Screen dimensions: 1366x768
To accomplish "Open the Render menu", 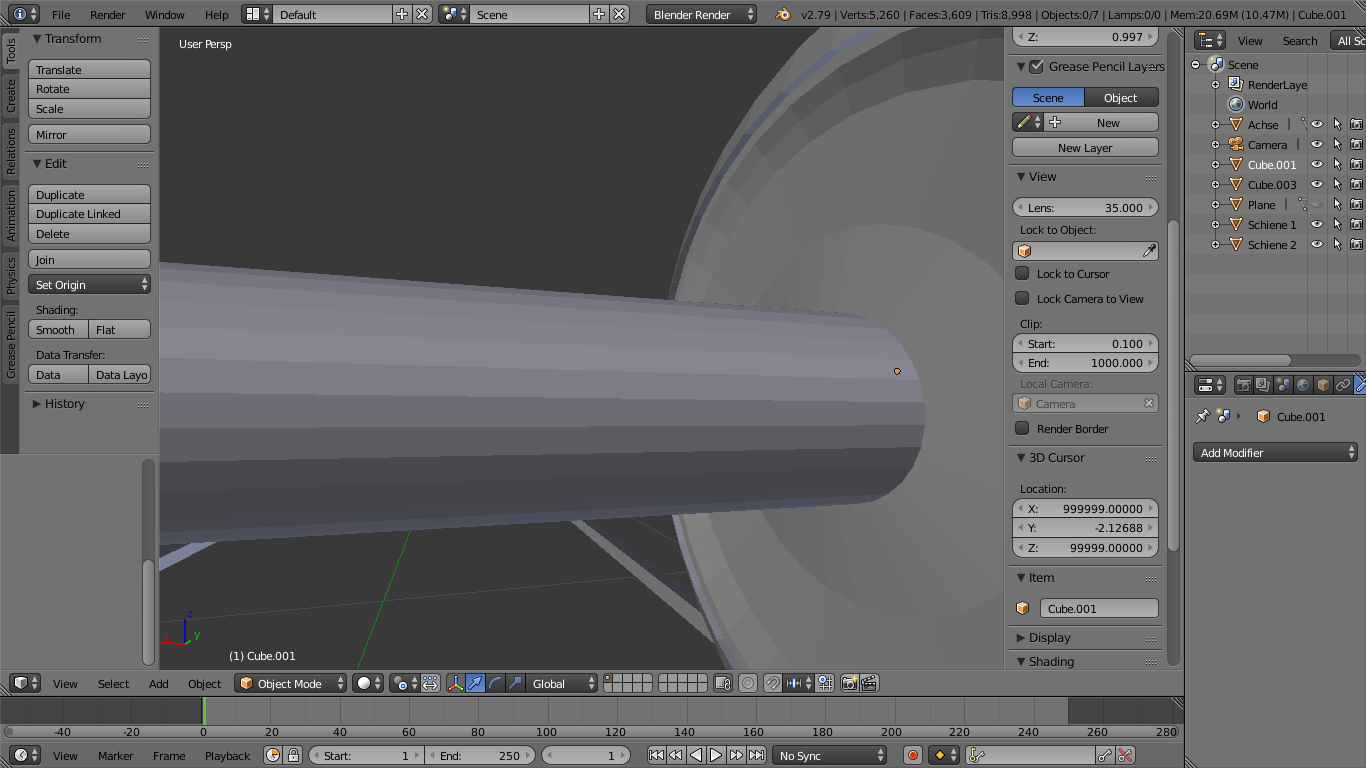I will (107, 15).
